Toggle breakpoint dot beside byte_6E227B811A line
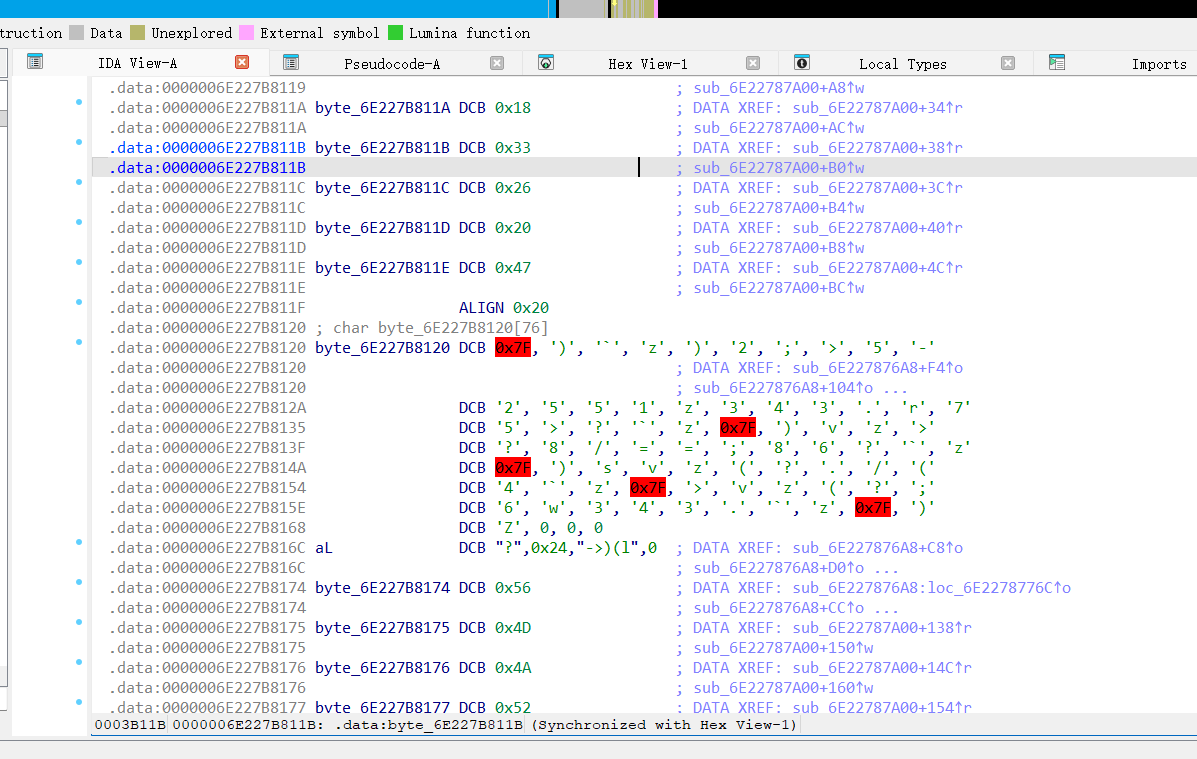Image resolution: width=1197 pixels, height=759 pixels. [79, 102]
